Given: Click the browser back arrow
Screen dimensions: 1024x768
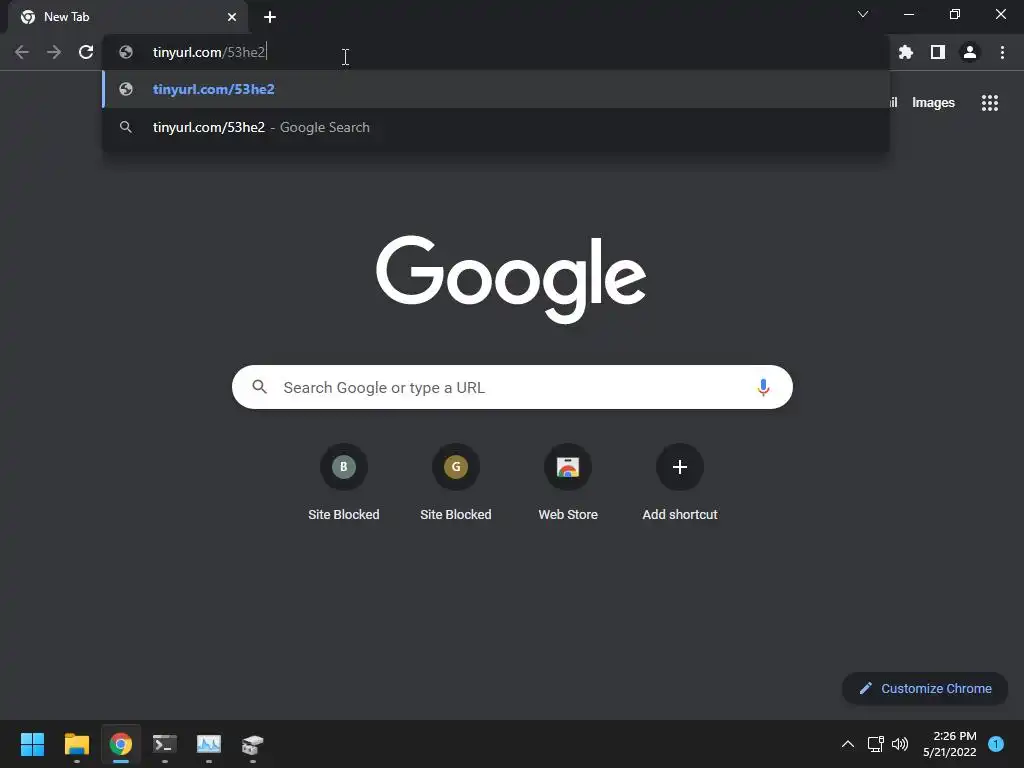Looking at the screenshot, I should point(22,52).
